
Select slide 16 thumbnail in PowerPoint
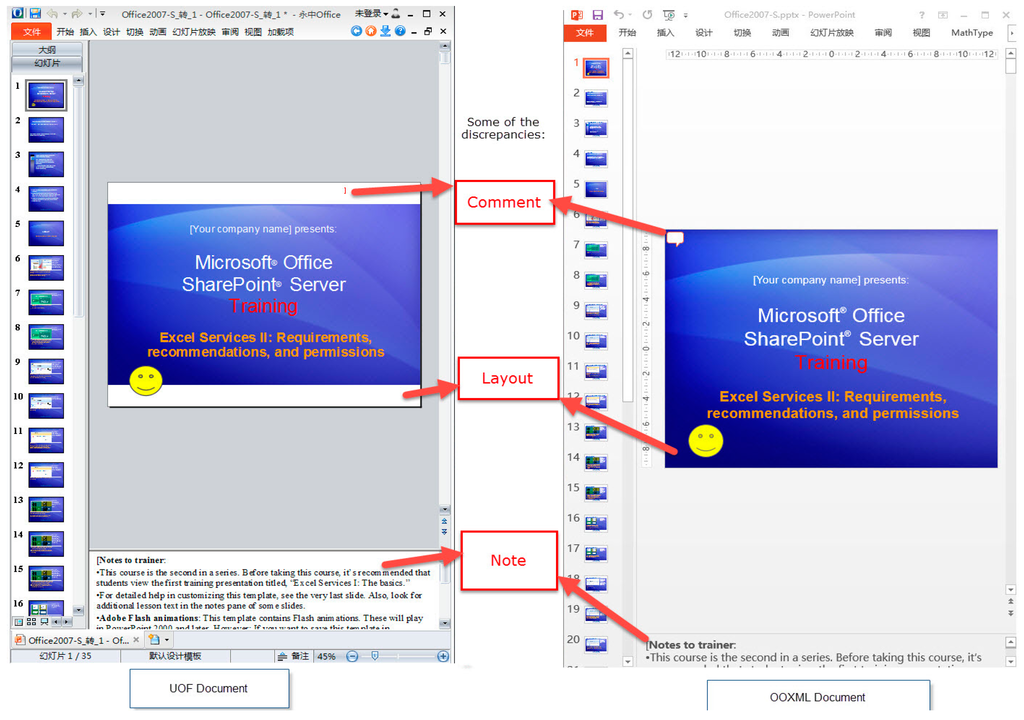click(596, 523)
